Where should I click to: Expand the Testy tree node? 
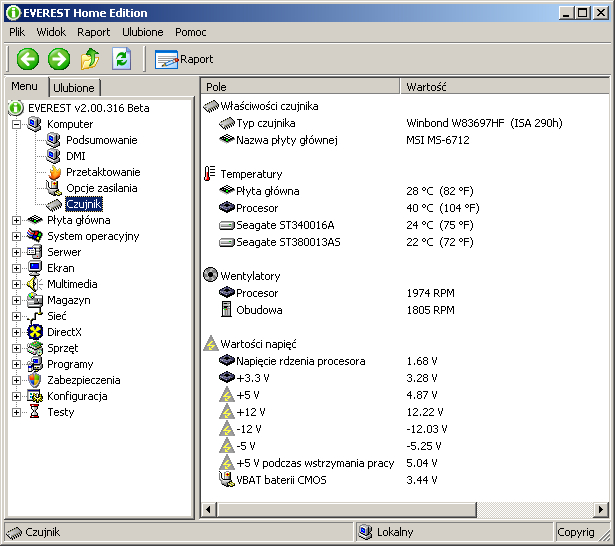[x=16, y=412]
